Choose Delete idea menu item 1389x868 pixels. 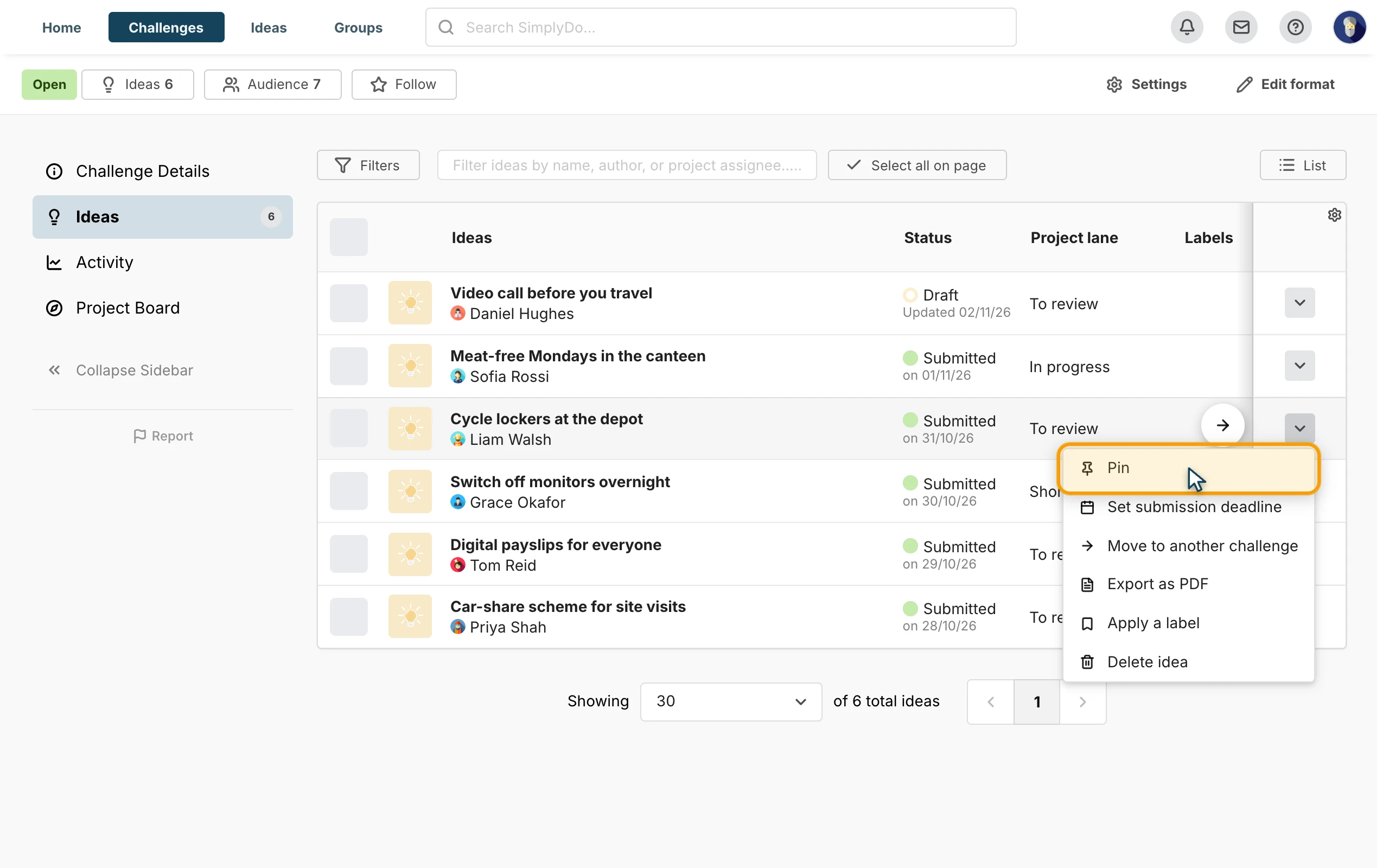pos(1188,662)
